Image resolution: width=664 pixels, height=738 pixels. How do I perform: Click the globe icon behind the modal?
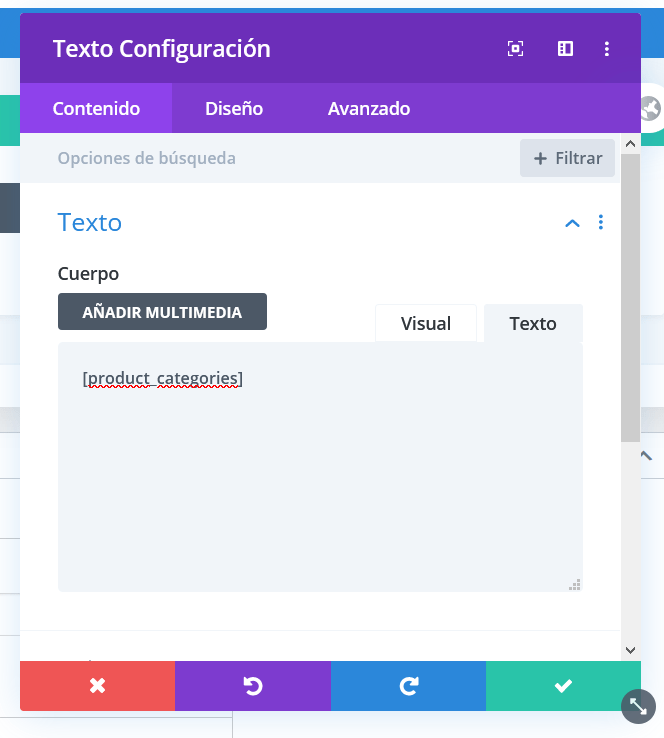pyautogui.click(x=651, y=109)
